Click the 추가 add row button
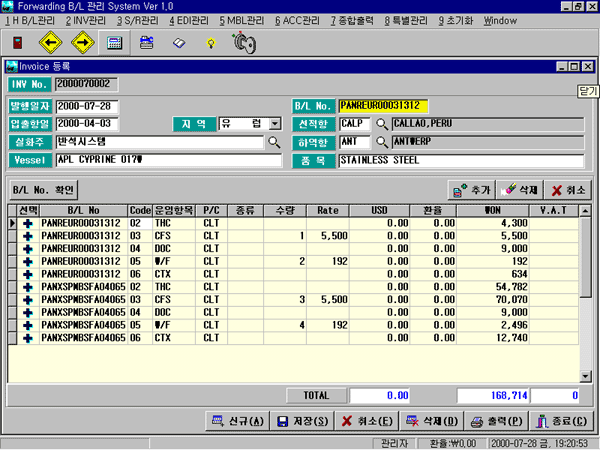600x450 pixels. point(471,190)
